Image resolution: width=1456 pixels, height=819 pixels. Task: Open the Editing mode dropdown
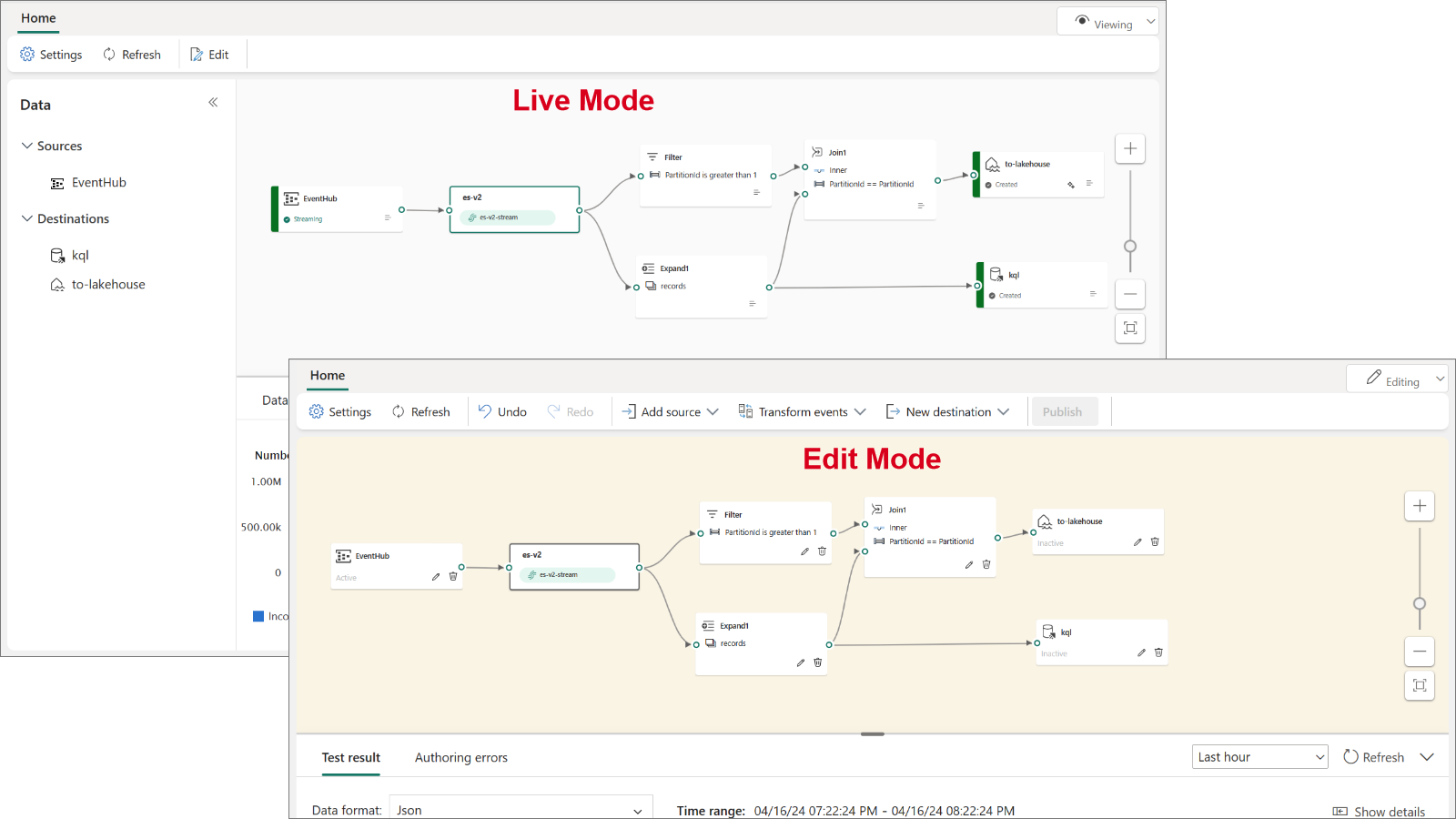click(x=1397, y=379)
